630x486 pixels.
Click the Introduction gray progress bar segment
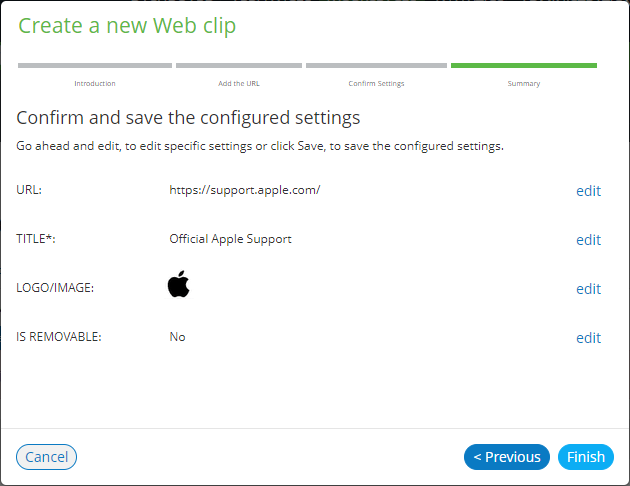pos(95,65)
